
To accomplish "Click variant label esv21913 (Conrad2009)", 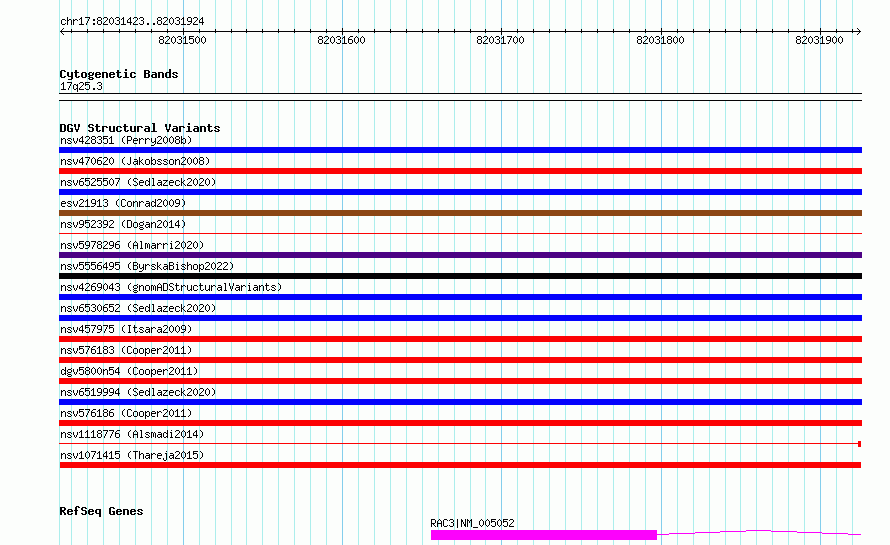I will point(123,203).
